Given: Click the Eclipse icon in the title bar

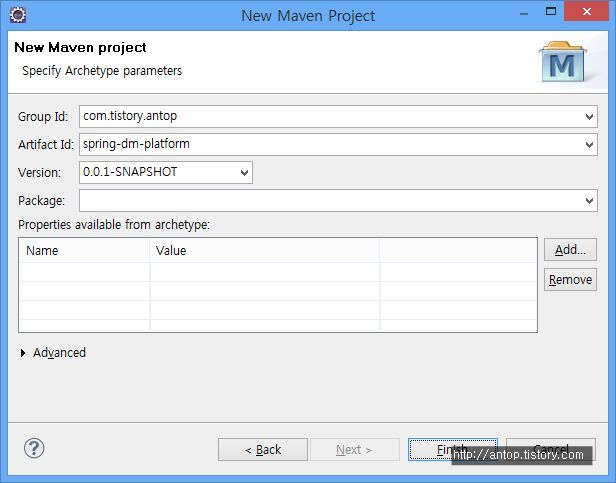Looking at the screenshot, I should pyautogui.click(x=18, y=15).
